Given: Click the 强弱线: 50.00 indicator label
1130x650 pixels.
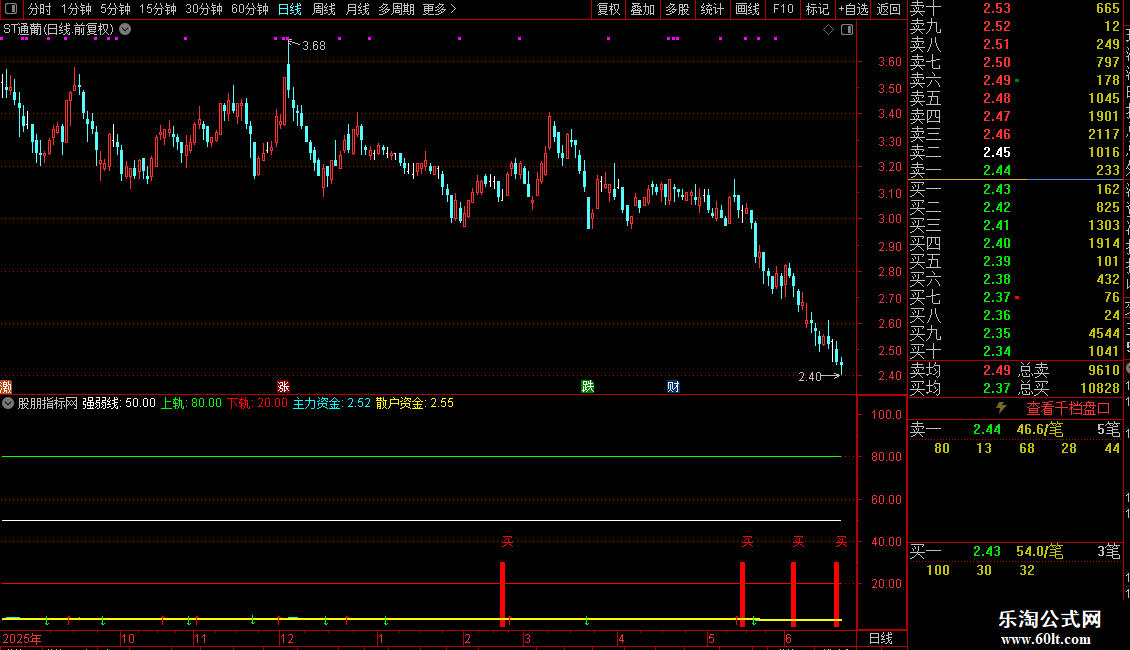Looking at the screenshot, I should click(119, 404).
